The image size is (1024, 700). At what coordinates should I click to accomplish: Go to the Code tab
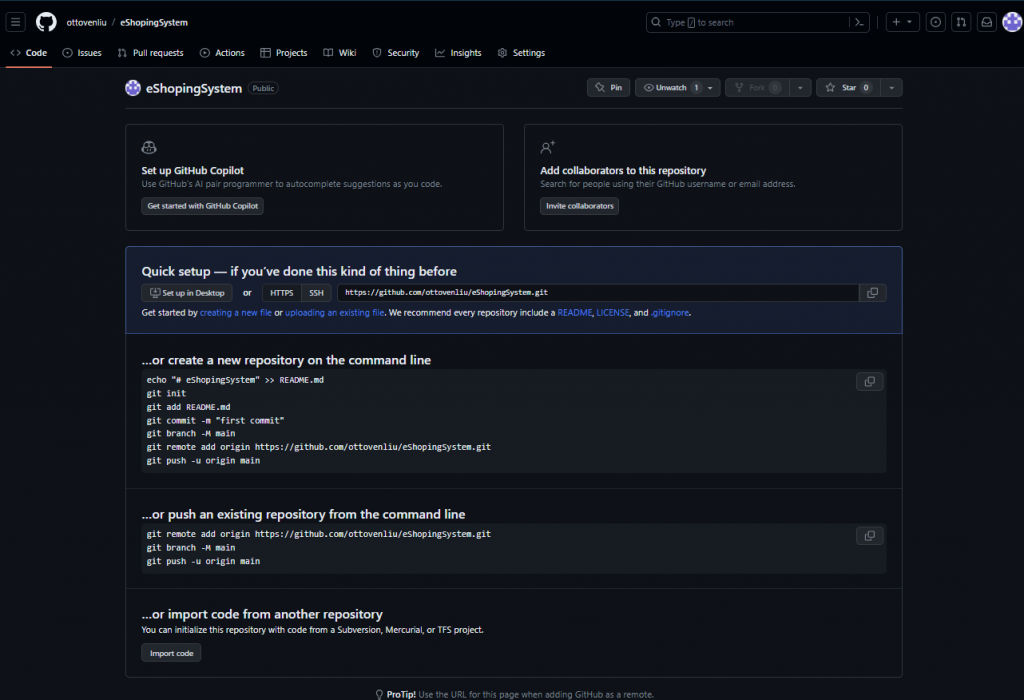tap(29, 53)
